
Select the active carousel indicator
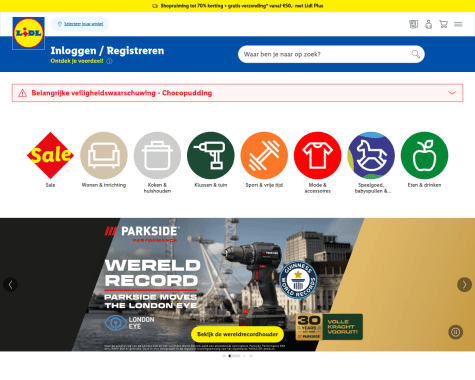(x=235, y=356)
